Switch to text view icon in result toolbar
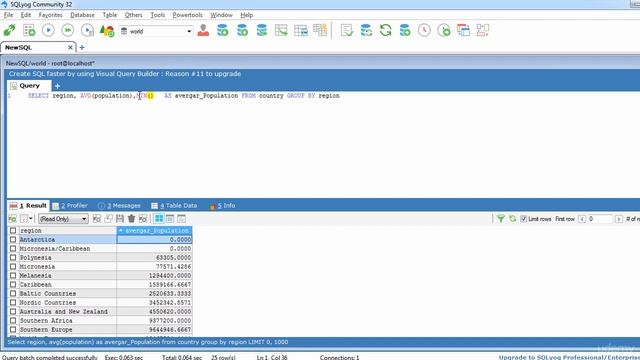This screenshot has height=360, width=640. (181, 219)
